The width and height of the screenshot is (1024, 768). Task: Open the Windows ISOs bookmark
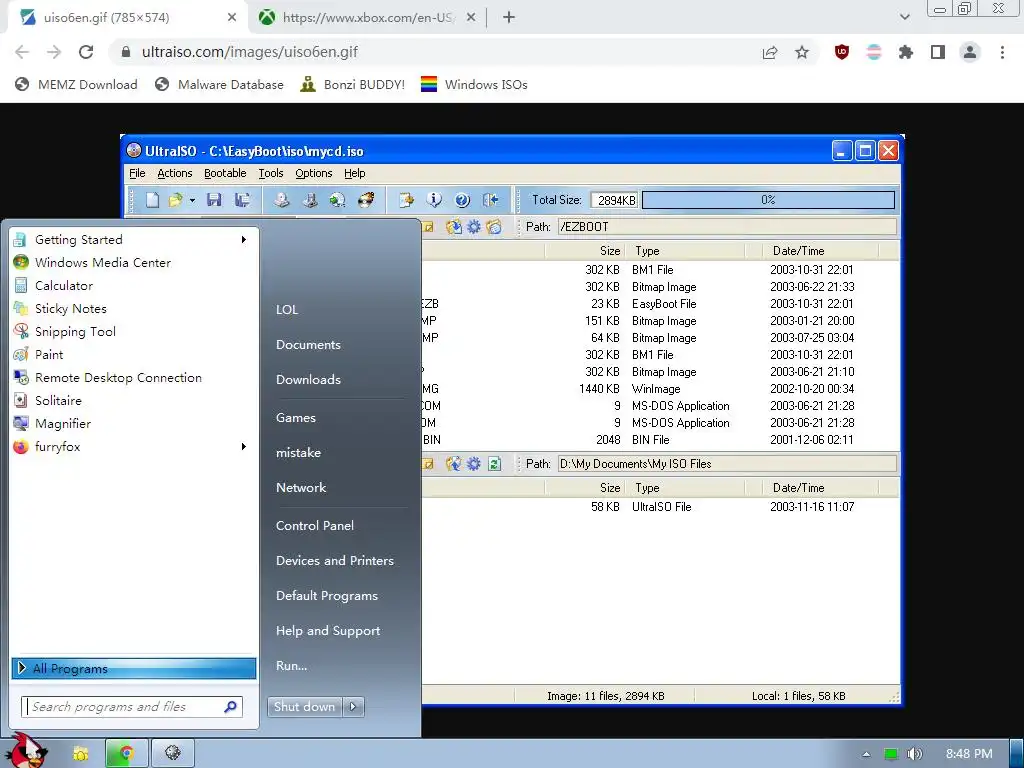click(474, 84)
